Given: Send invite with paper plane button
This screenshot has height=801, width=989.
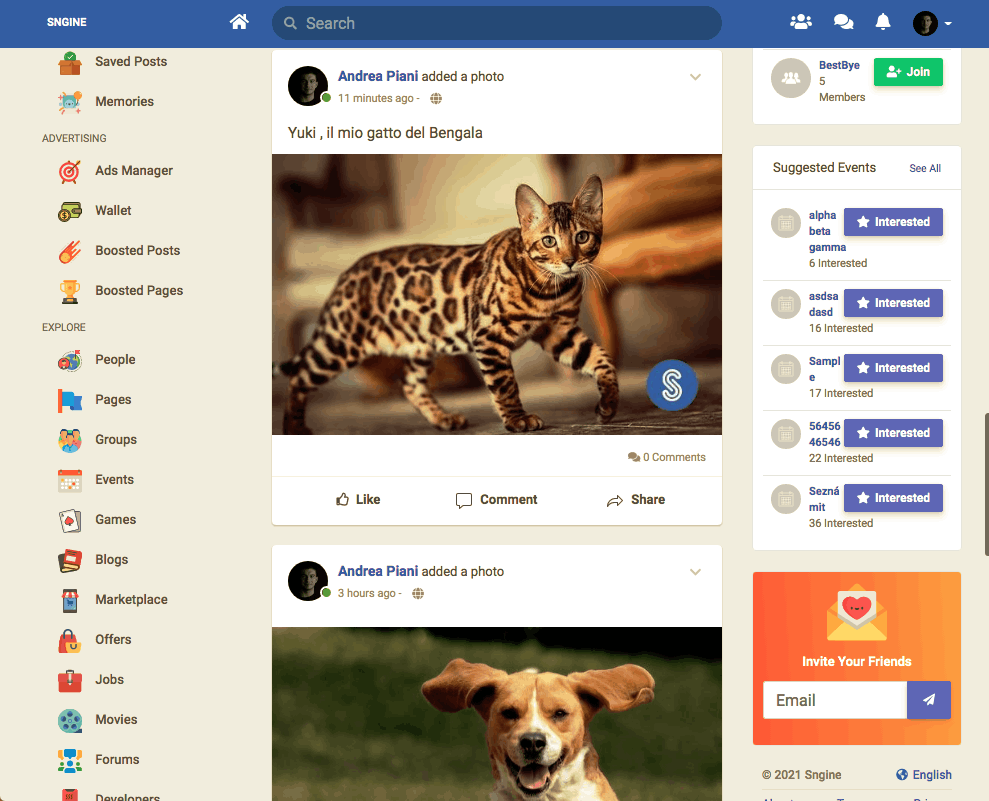Looking at the screenshot, I should click(x=928, y=700).
